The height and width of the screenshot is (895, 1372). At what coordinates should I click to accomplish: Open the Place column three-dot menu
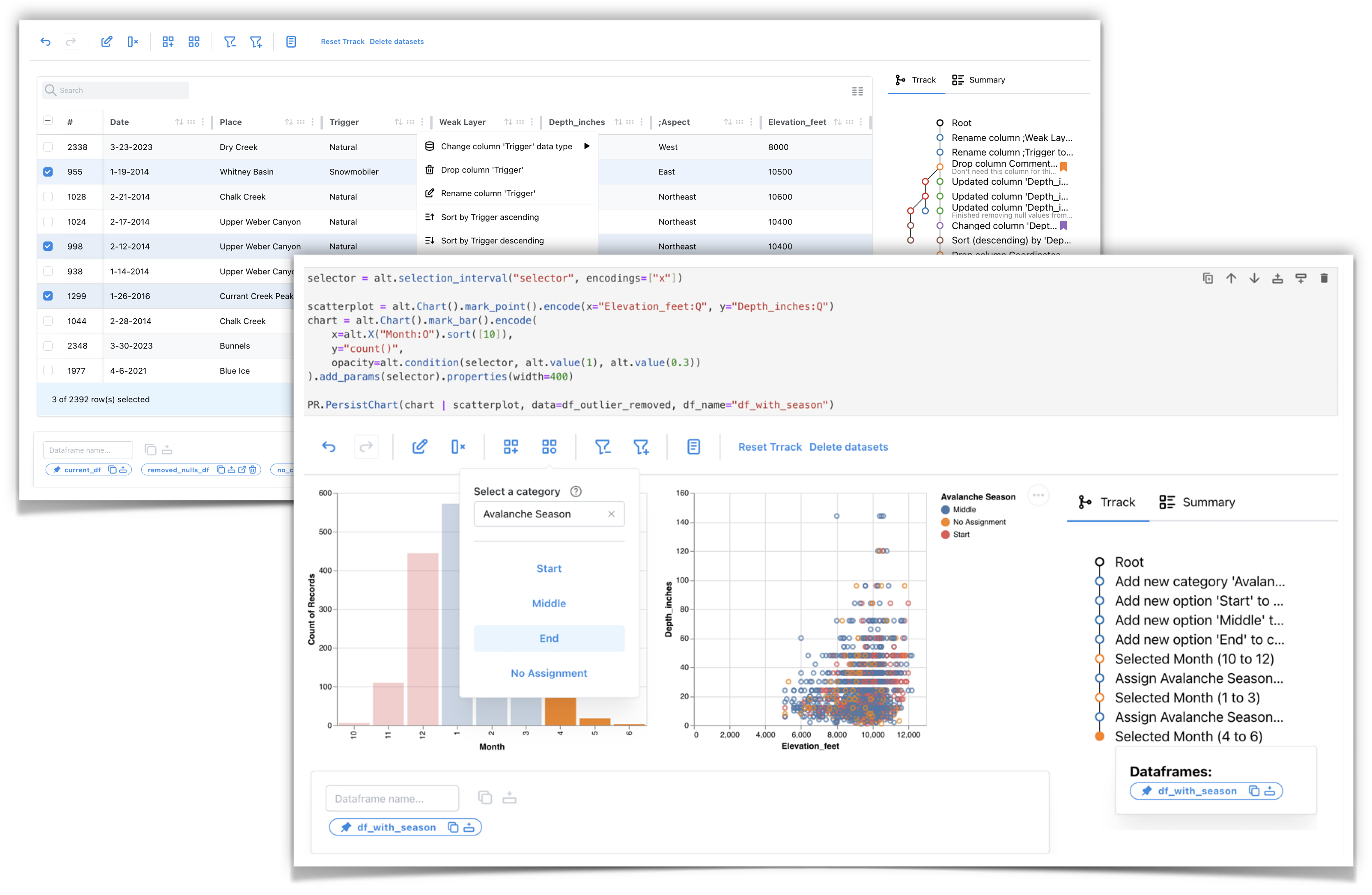312,122
